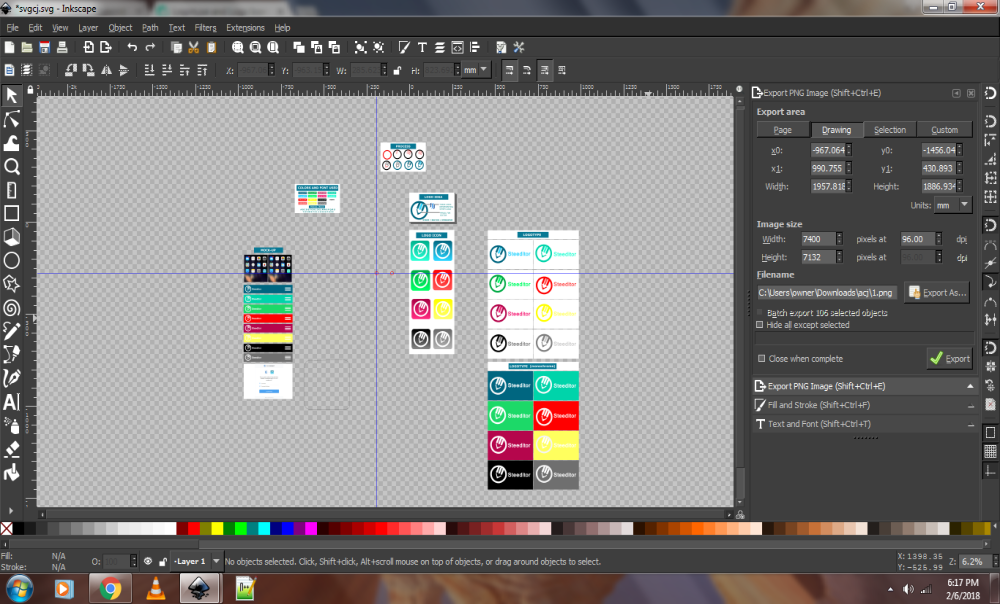1000x604 pixels.
Task: Open the Filters menu
Action: [205, 28]
